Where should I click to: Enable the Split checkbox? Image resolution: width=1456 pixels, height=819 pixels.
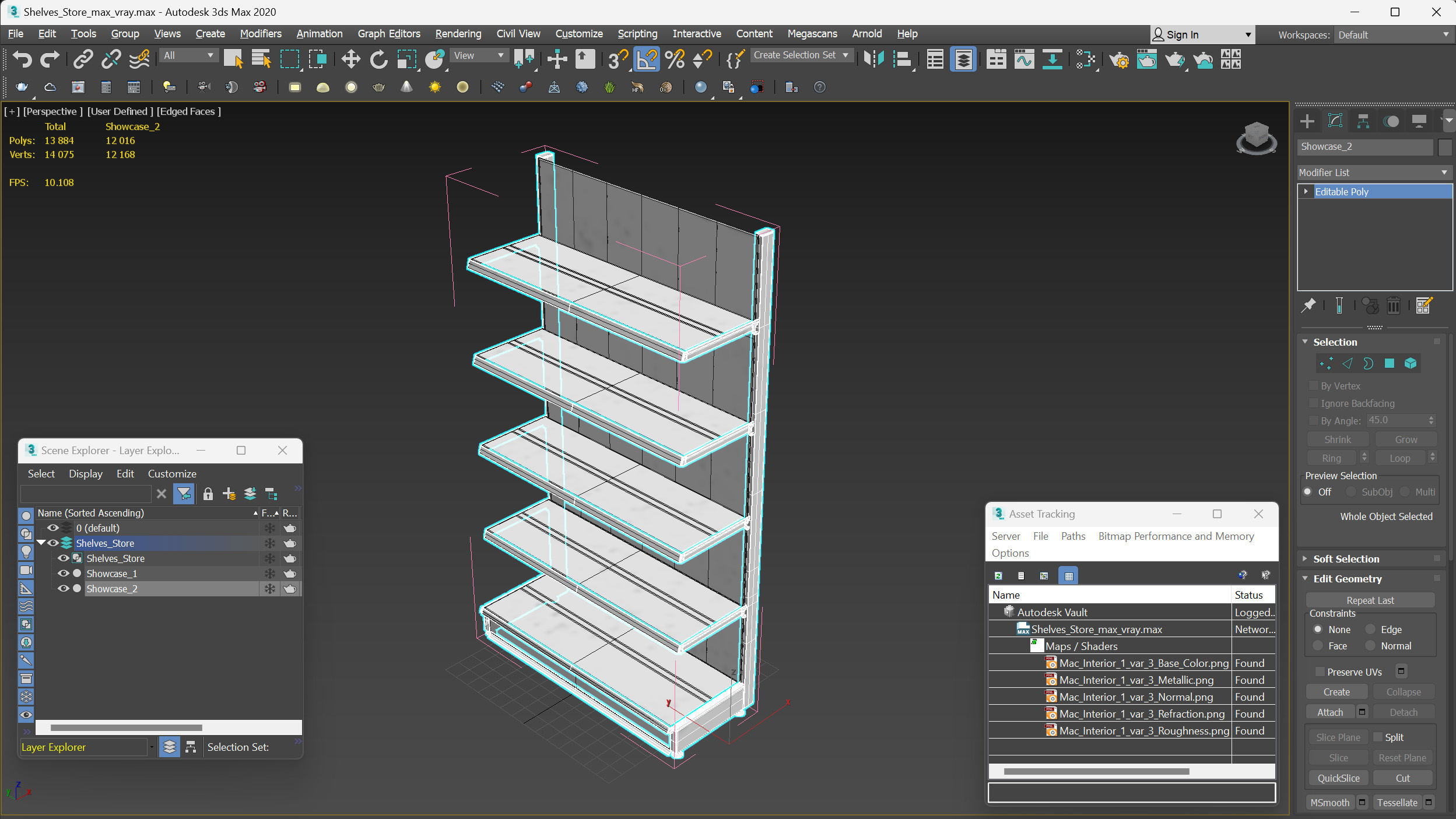coord(1378,737)
